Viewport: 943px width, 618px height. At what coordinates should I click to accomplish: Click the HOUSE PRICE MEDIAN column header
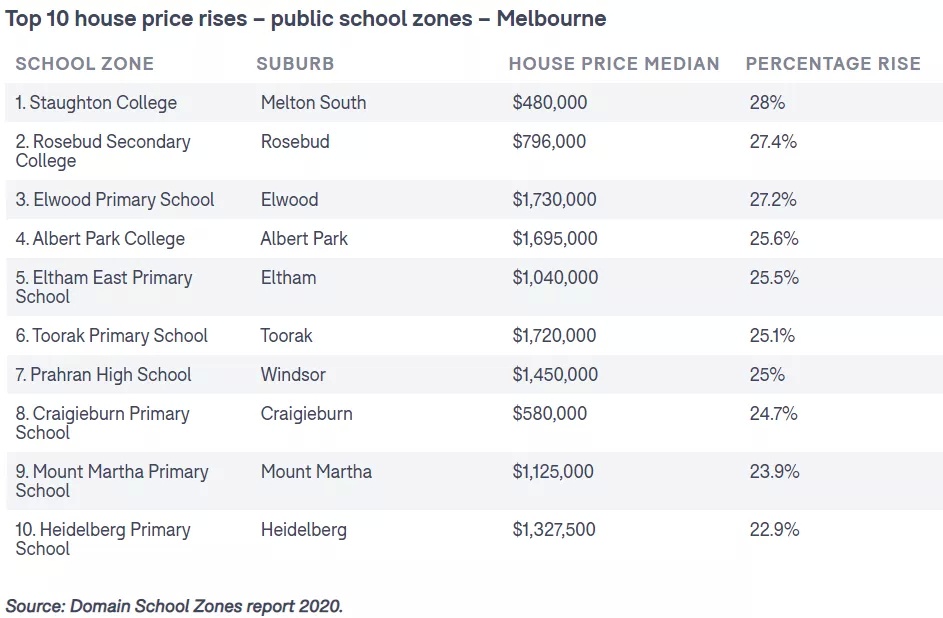(614, 64)
